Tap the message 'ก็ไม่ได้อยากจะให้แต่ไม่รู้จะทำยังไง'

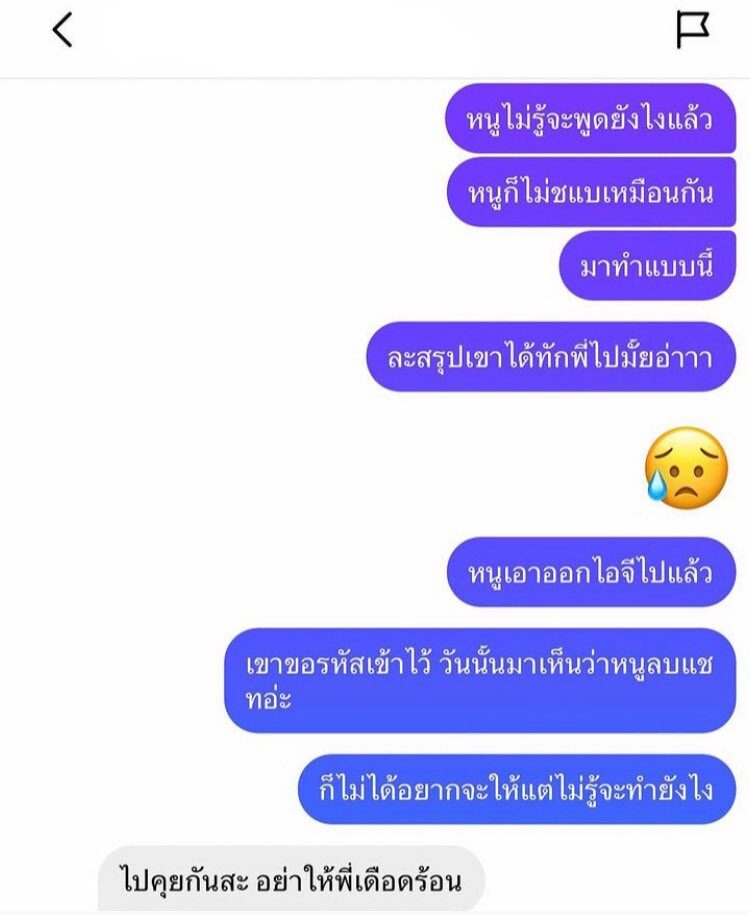tap(517, 789)
